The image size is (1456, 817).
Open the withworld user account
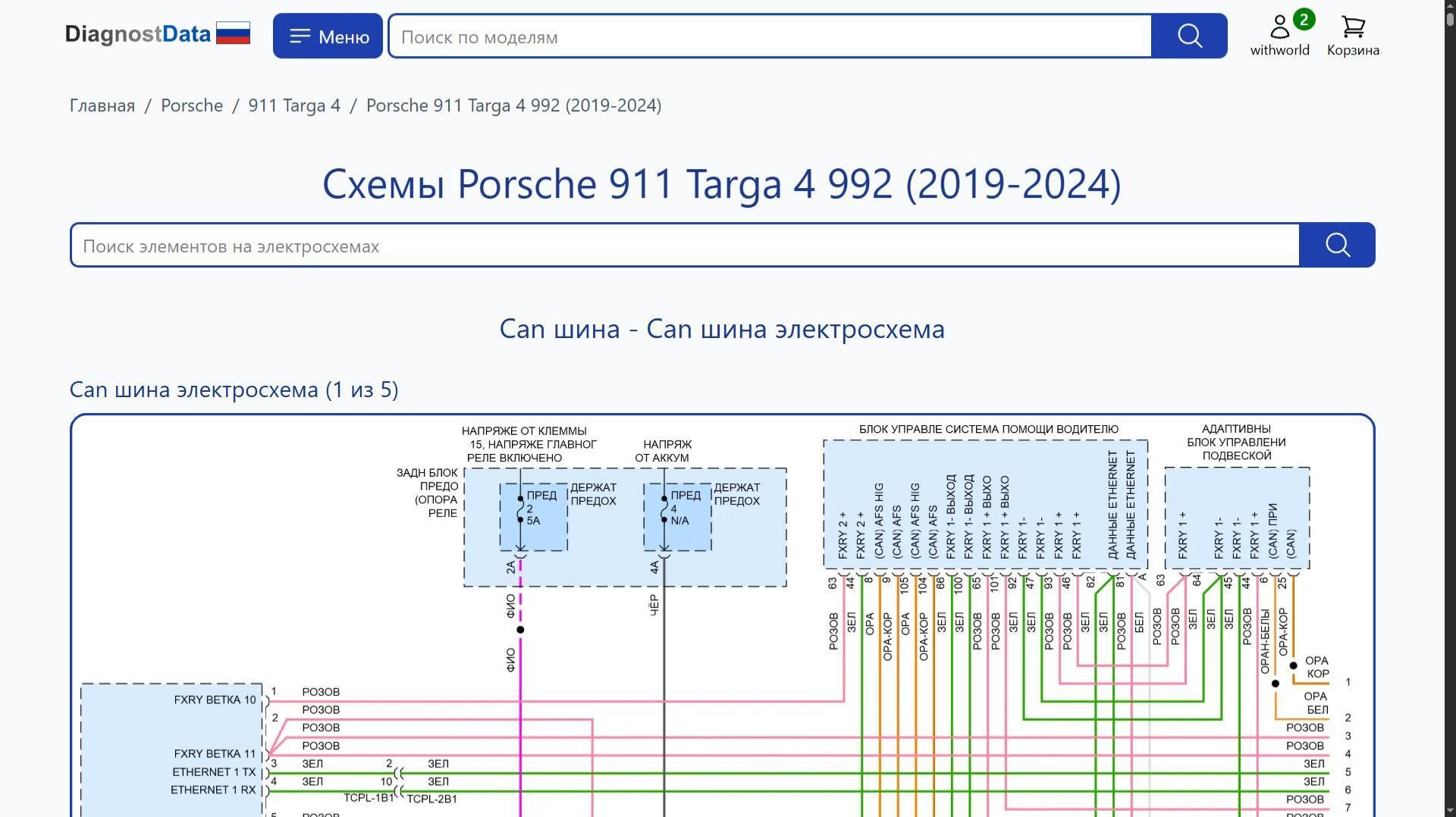[x=1280, y=35]
